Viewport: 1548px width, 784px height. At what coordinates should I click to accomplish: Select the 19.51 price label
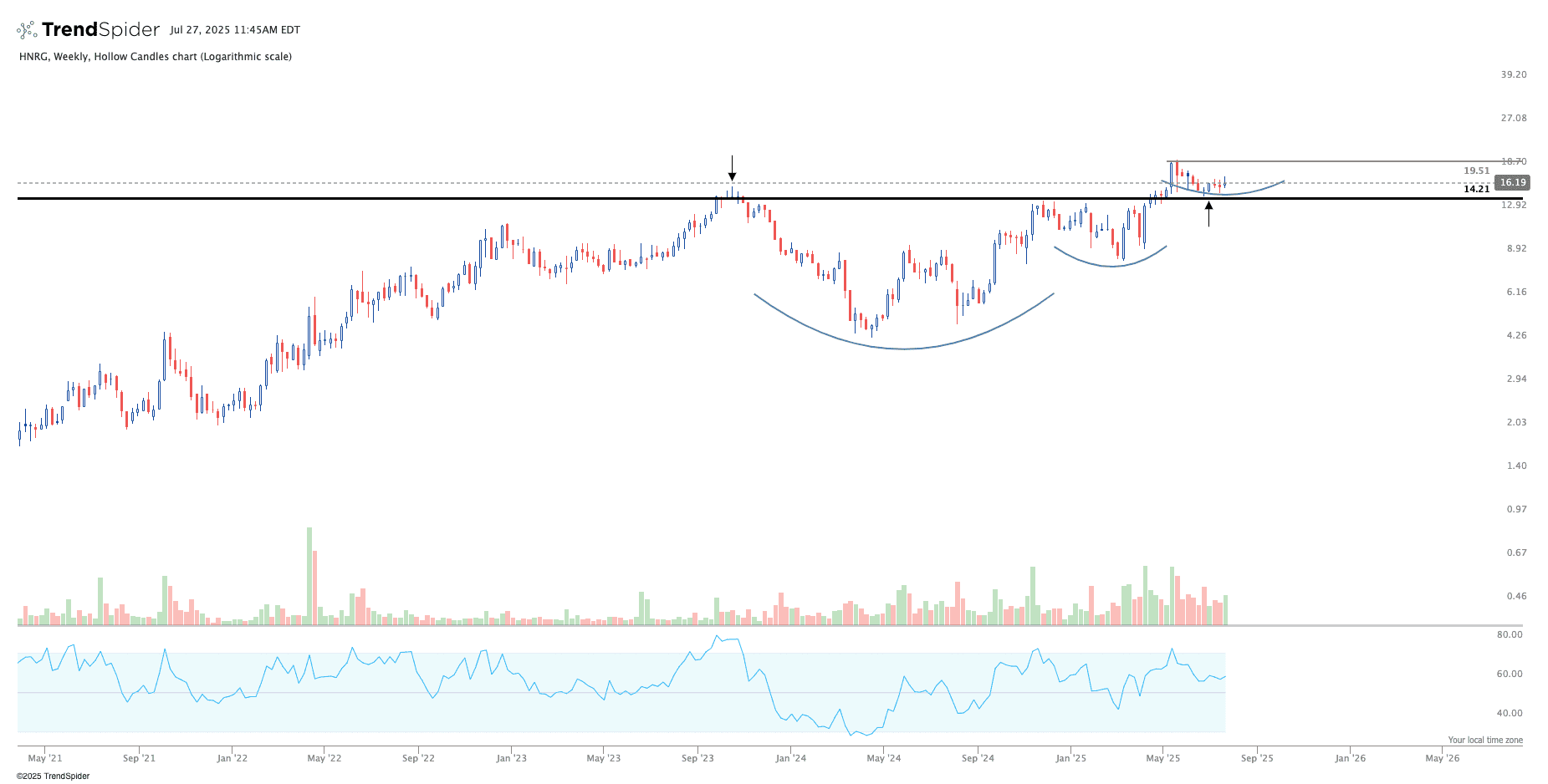coord(1476,171)
